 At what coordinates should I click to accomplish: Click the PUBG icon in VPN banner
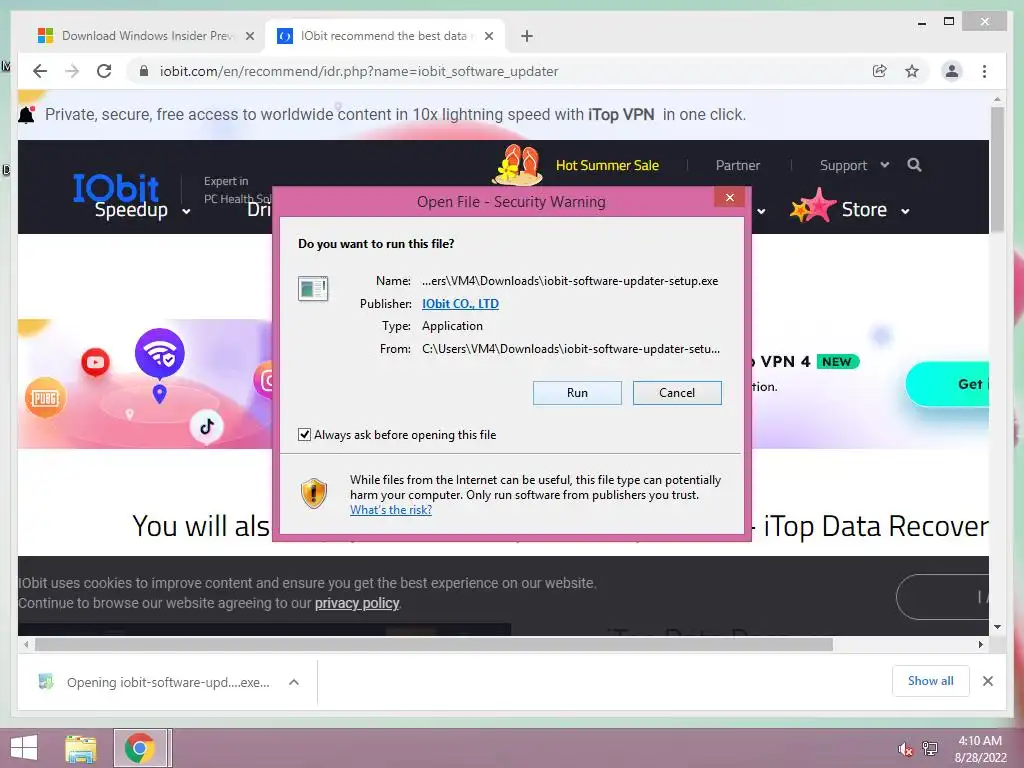(x=45, y=398)
